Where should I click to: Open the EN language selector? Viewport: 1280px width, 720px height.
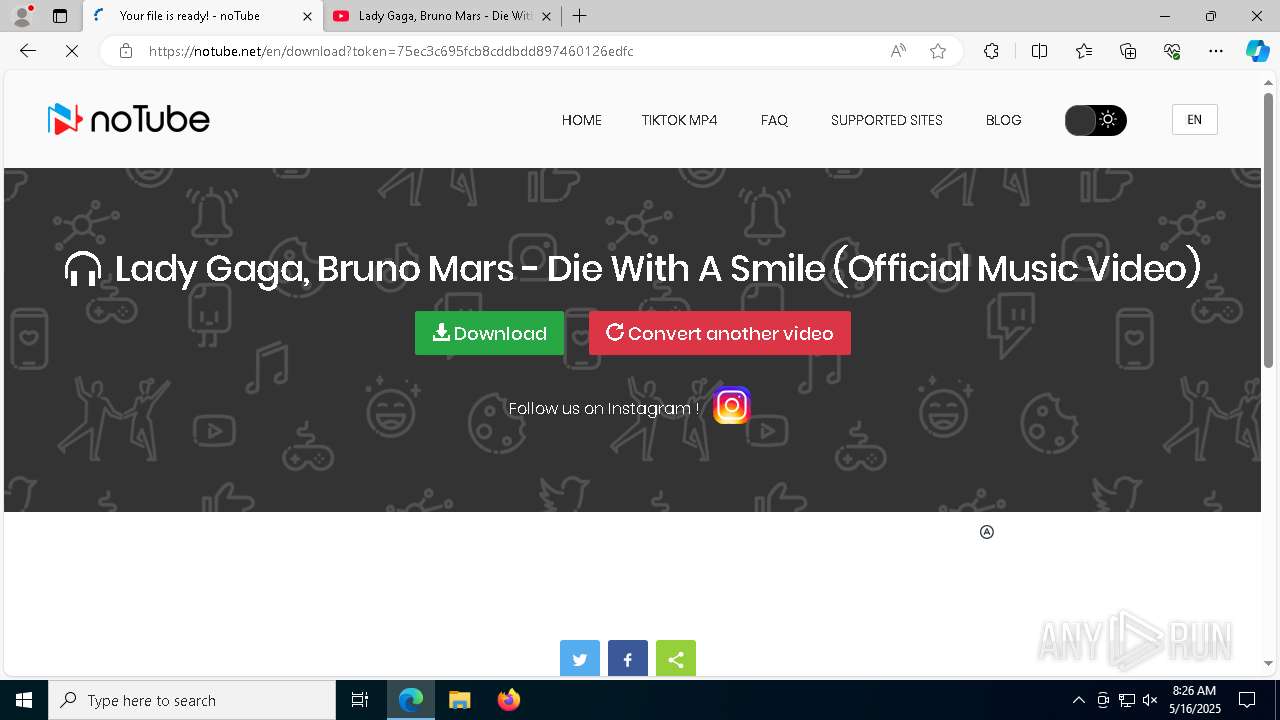click(x=1194, y=120)
